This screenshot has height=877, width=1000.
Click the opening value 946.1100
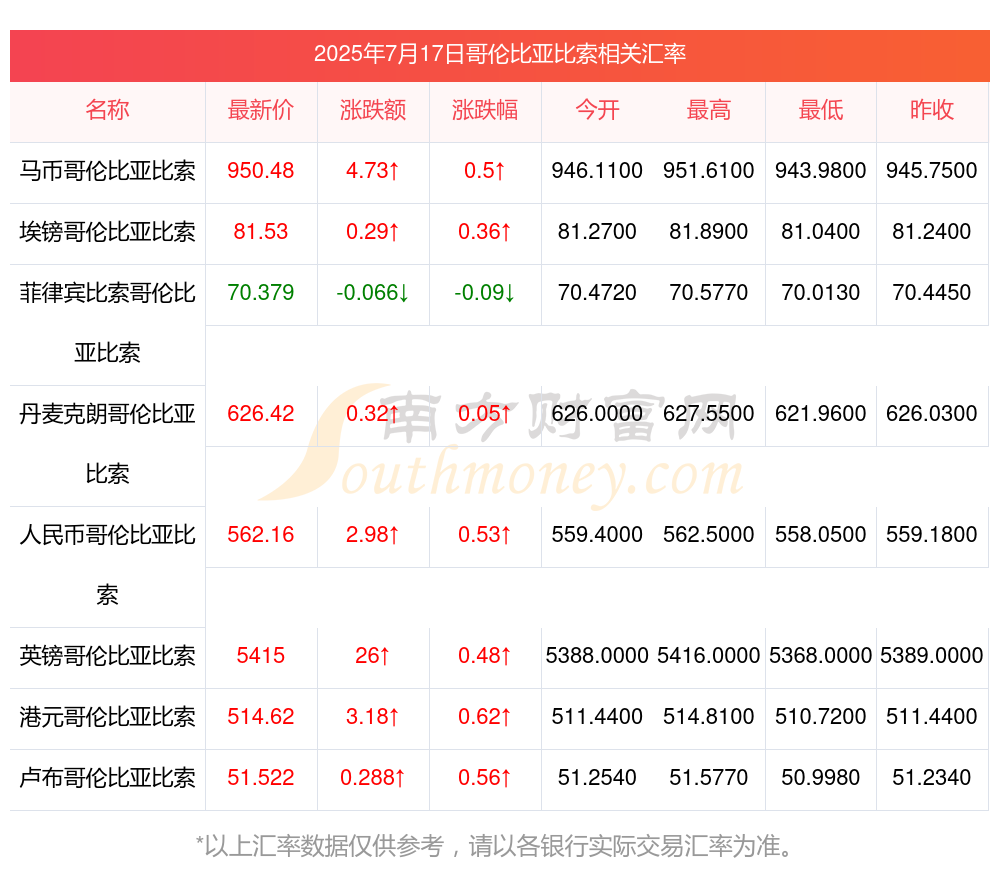(x=597, y=170)
